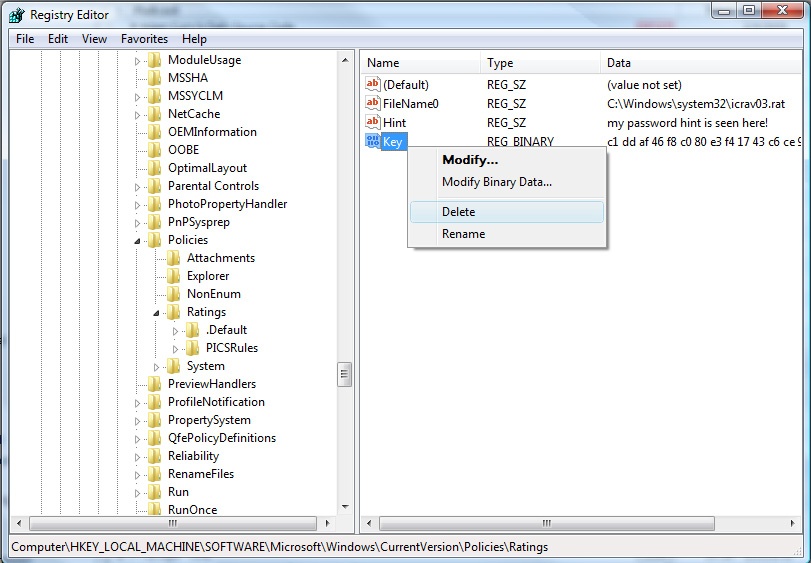Expand the Run key
Viewport: 811px width, 563px height.
[x=137, y=493]
